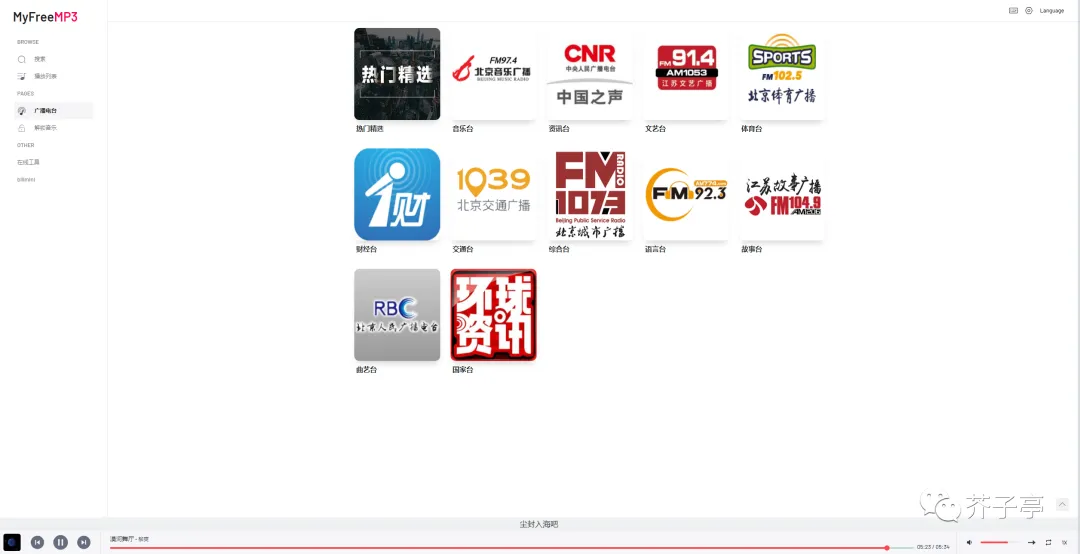
Task: Skip to the previous track
Action: click(38, 543)
